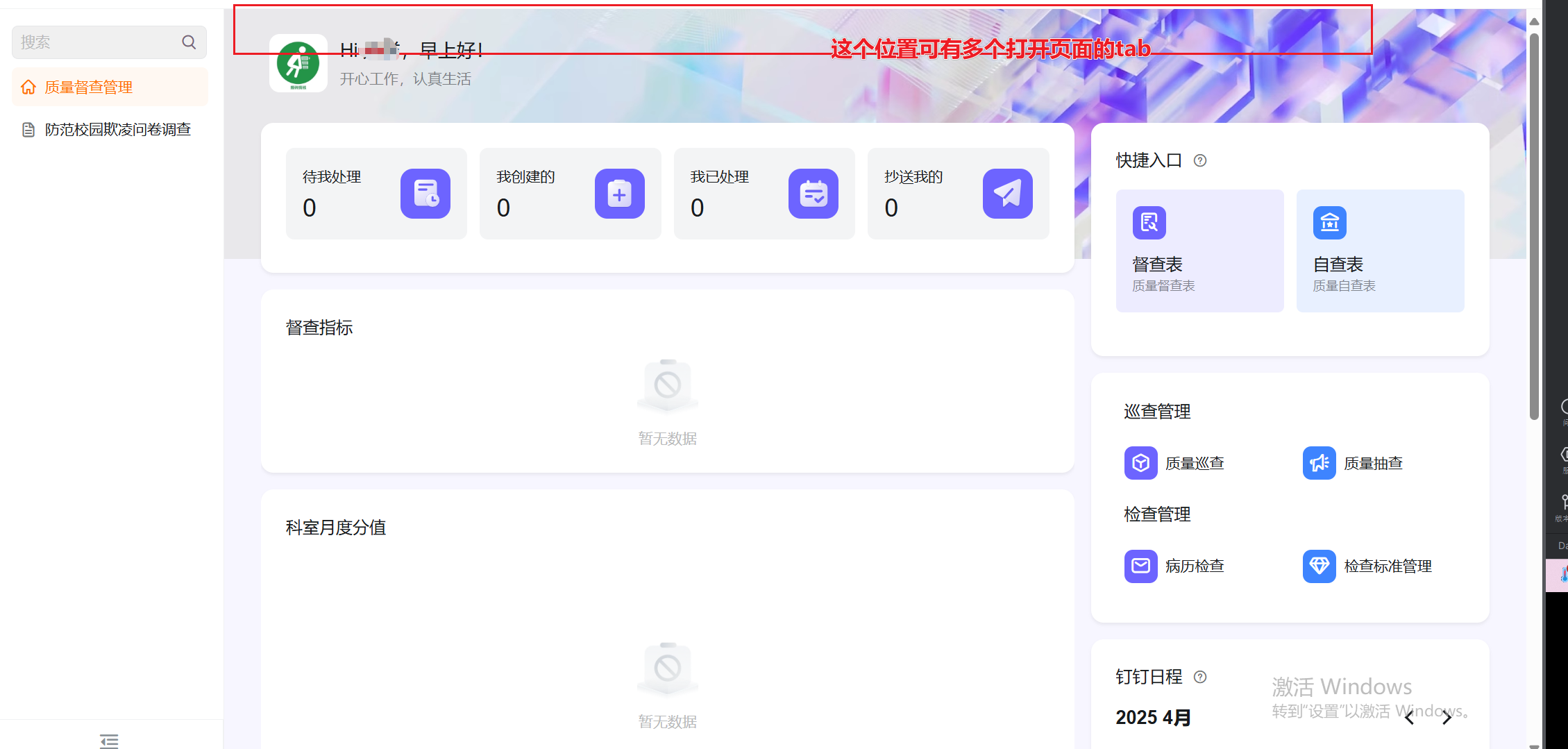Click the search magnifier icon

click(189, 42)
